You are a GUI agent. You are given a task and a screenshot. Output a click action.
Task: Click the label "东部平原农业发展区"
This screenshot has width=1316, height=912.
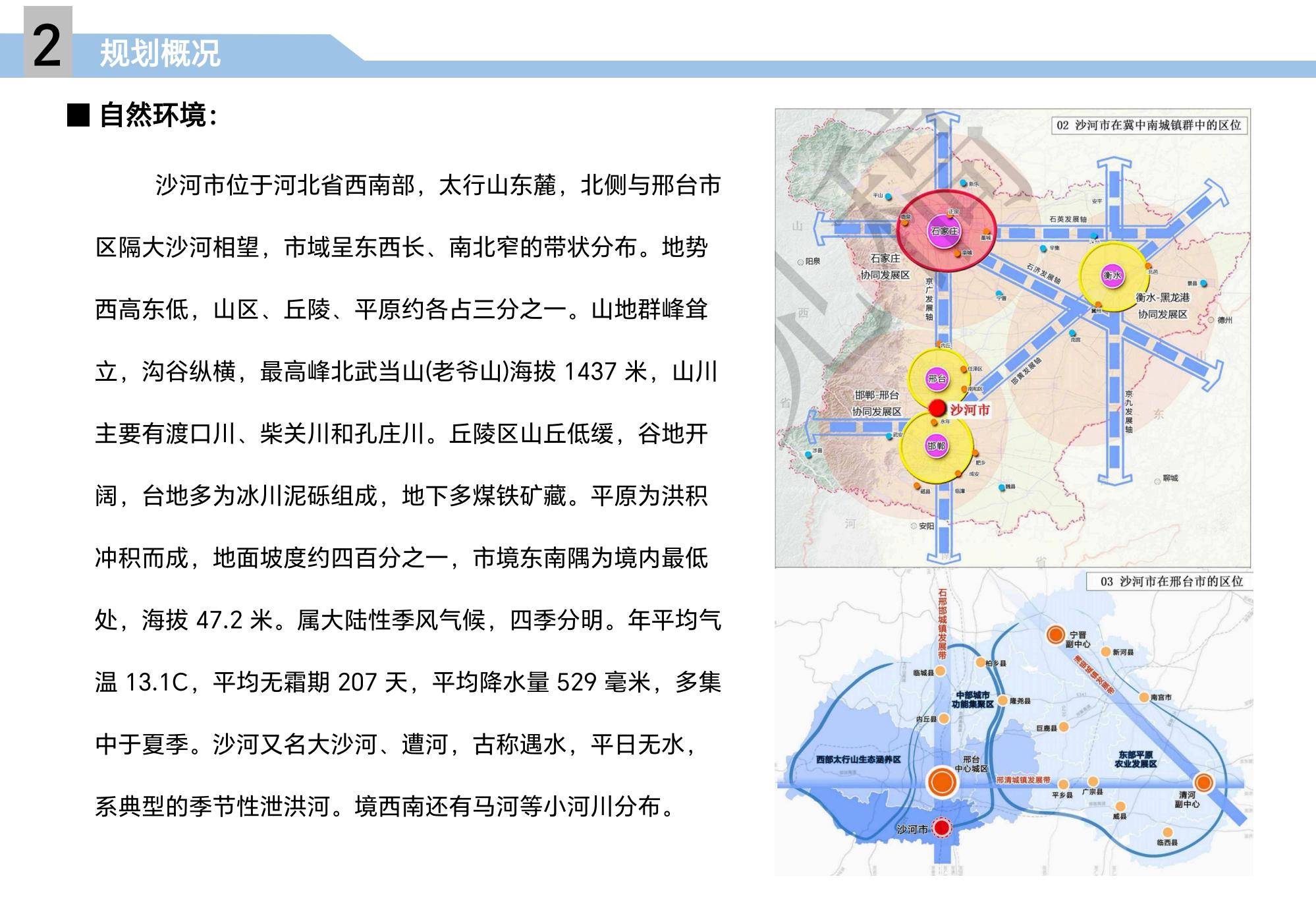1136,759
